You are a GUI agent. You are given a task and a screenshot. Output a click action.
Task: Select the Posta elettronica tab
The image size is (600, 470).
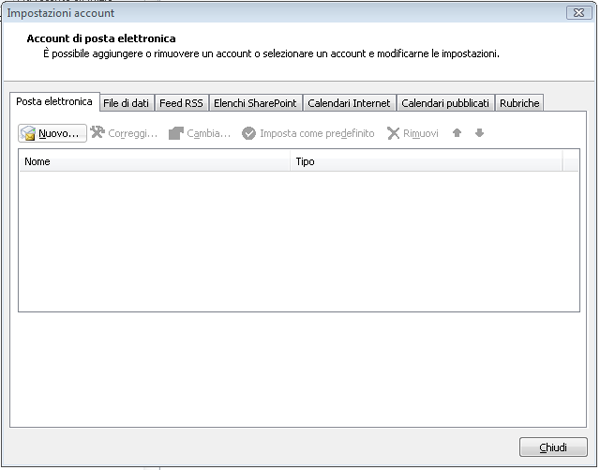54,102
